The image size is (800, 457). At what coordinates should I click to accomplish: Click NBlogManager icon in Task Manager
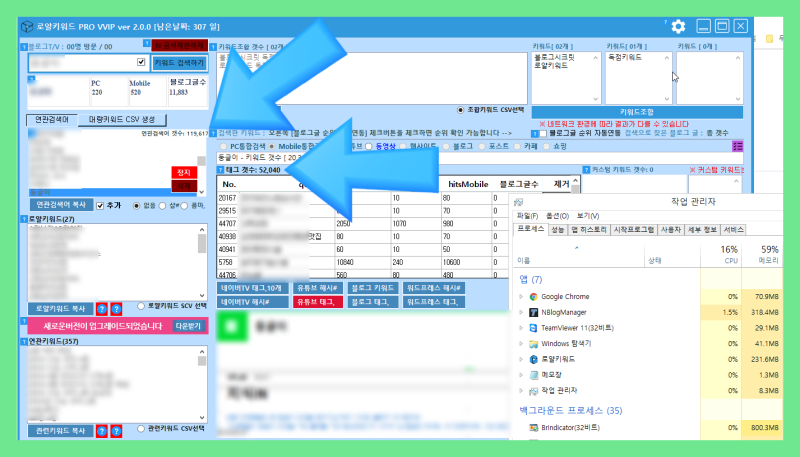[533, 312]
